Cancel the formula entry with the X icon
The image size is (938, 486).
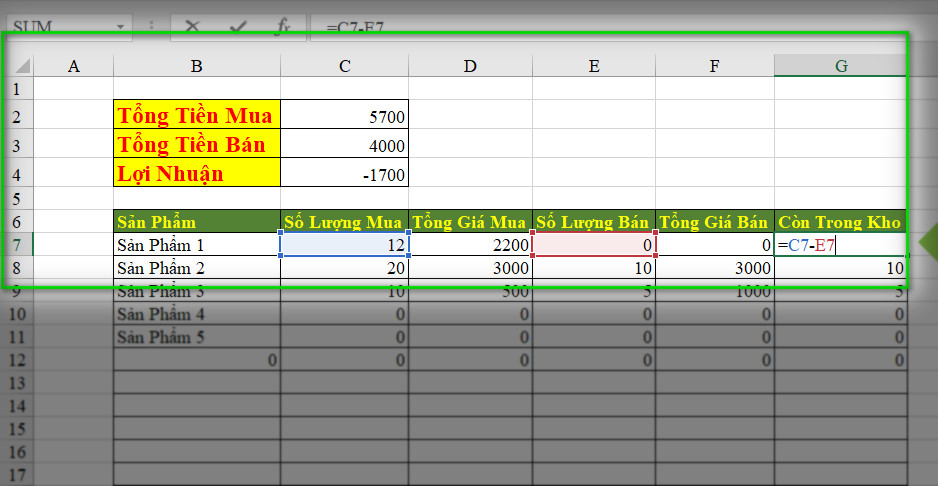pos(192,26)
